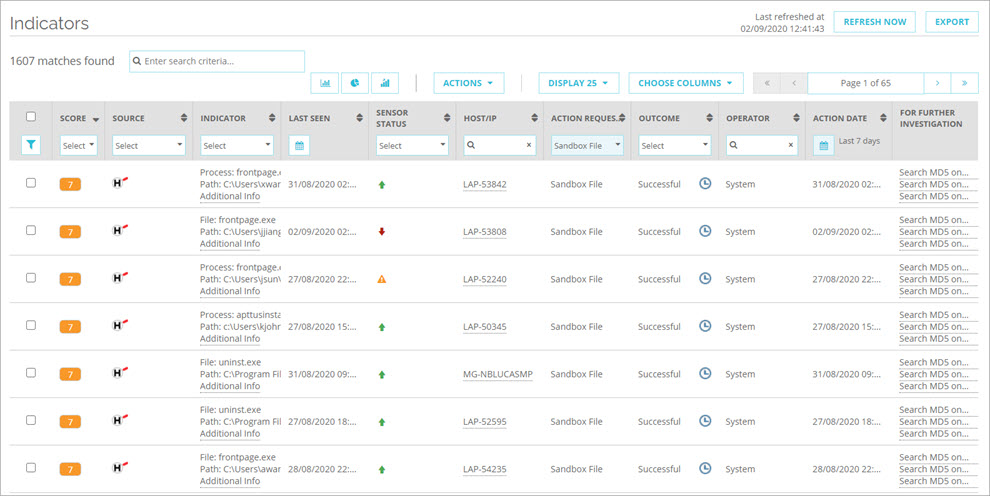Click the bar chart view icon

pyautogui.click(x=385, y=83)
